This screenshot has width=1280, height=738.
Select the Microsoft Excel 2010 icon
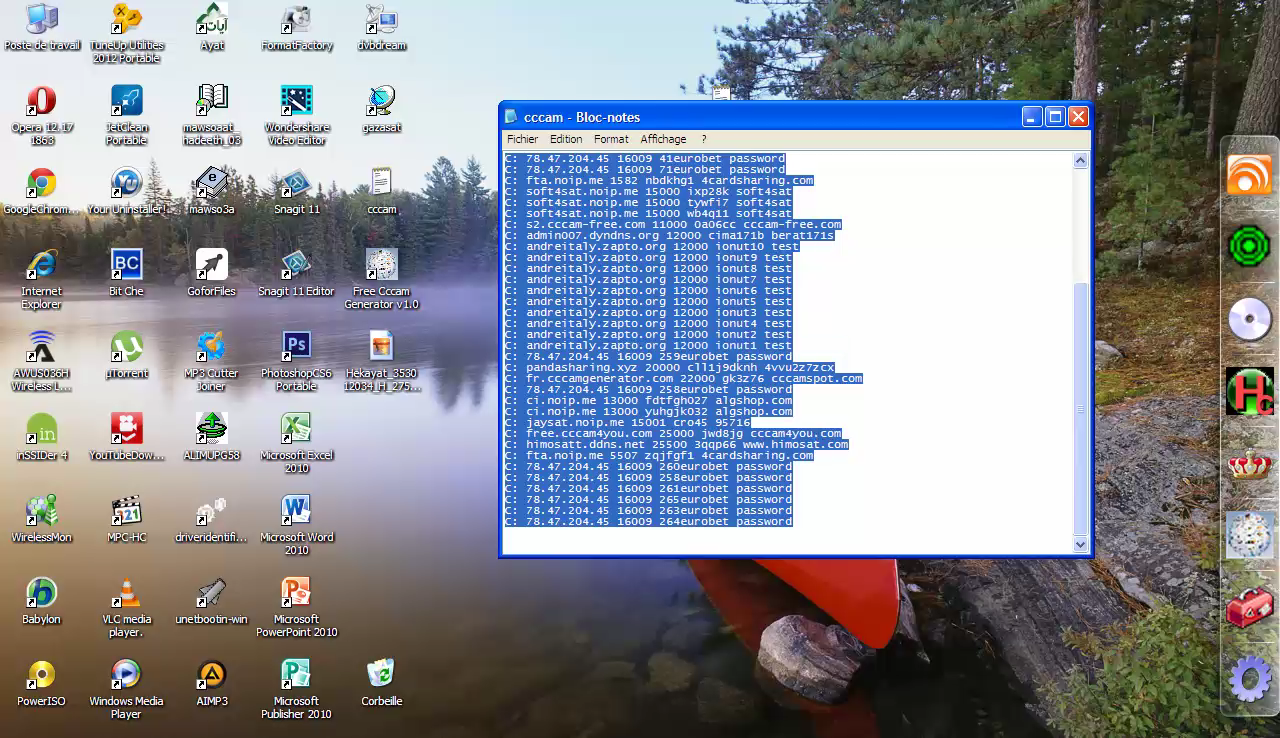296,430
